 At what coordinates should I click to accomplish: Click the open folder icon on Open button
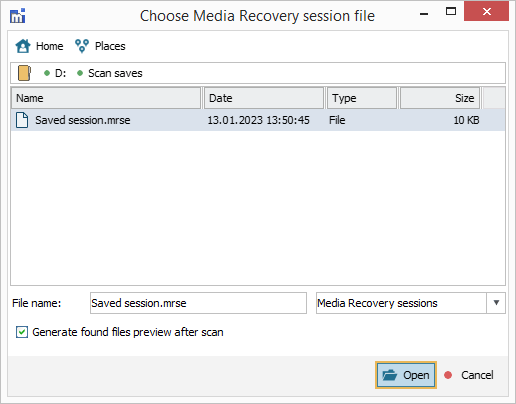389,375
